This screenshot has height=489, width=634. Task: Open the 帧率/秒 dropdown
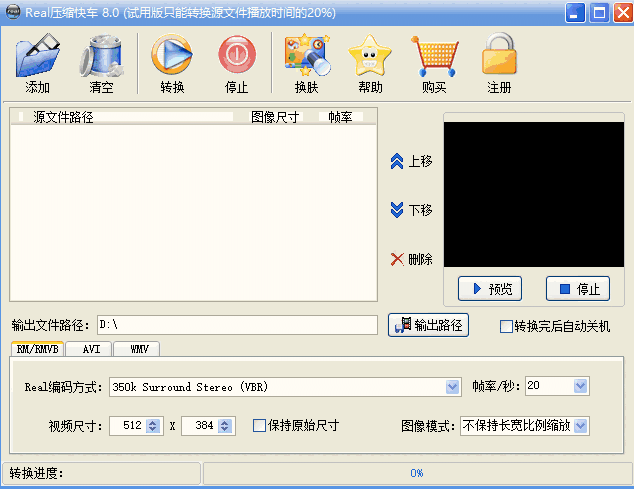[x=580, y=386]
